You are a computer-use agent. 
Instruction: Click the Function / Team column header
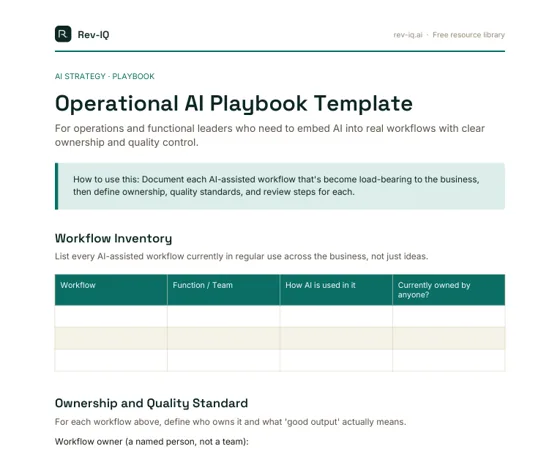click(x=224, y=290)
